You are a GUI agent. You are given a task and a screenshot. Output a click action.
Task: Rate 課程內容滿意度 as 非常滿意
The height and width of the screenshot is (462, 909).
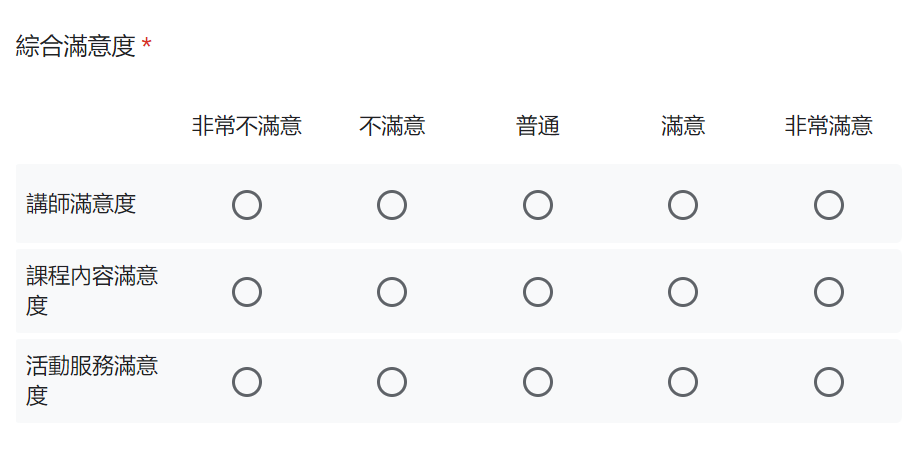(x=828, y=292)
